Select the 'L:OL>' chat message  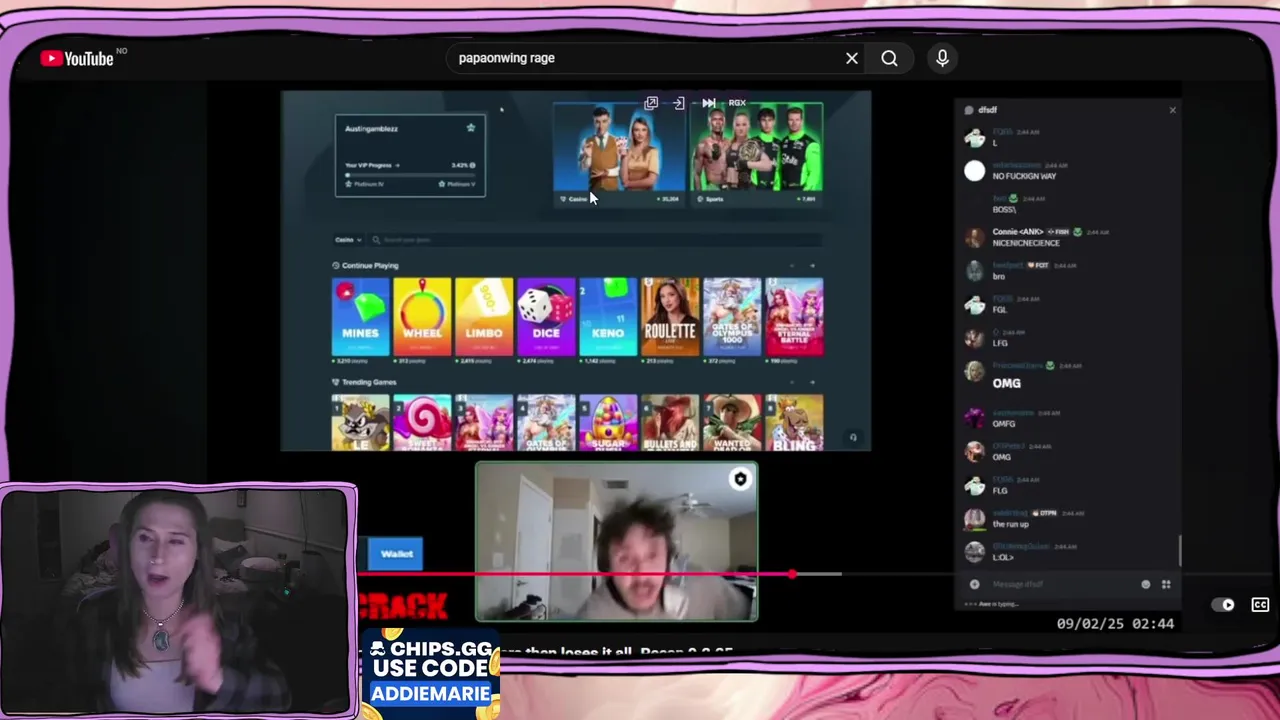coord(1003,557)
